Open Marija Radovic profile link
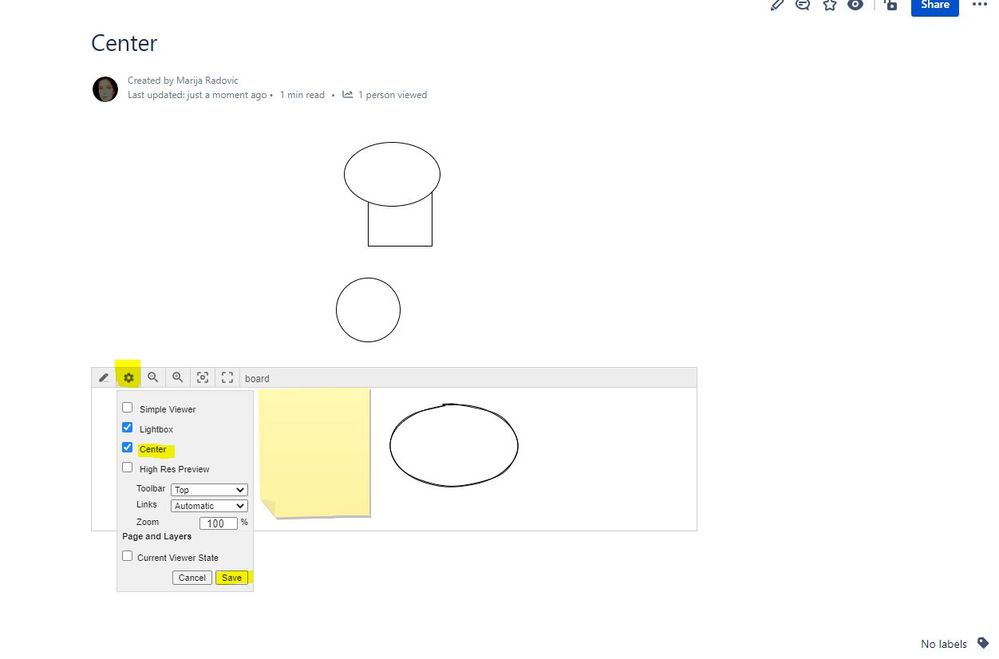999x659 pixels. pyautogui.click(x=207, y=80)
